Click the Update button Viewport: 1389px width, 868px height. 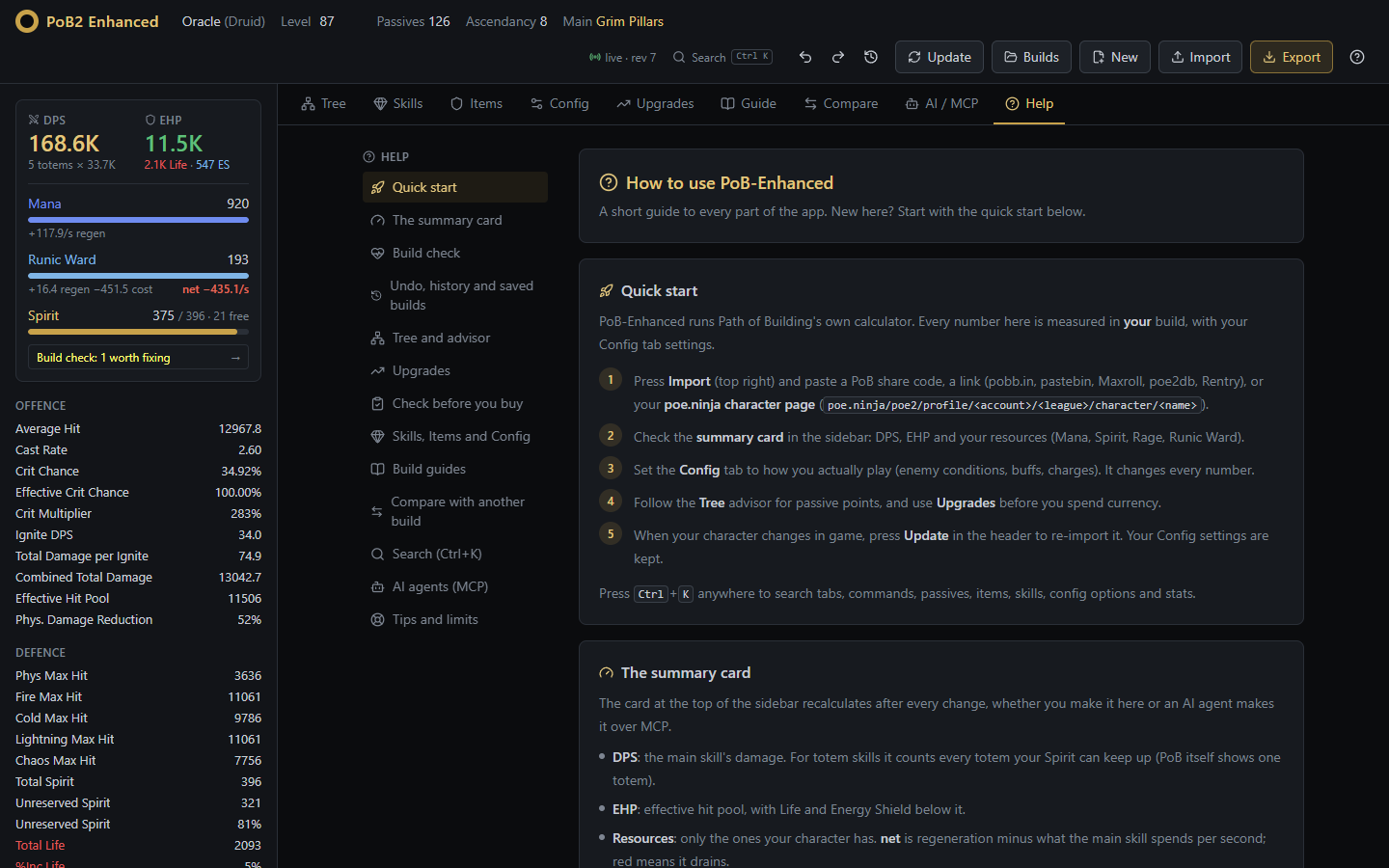tap(940, 57)
